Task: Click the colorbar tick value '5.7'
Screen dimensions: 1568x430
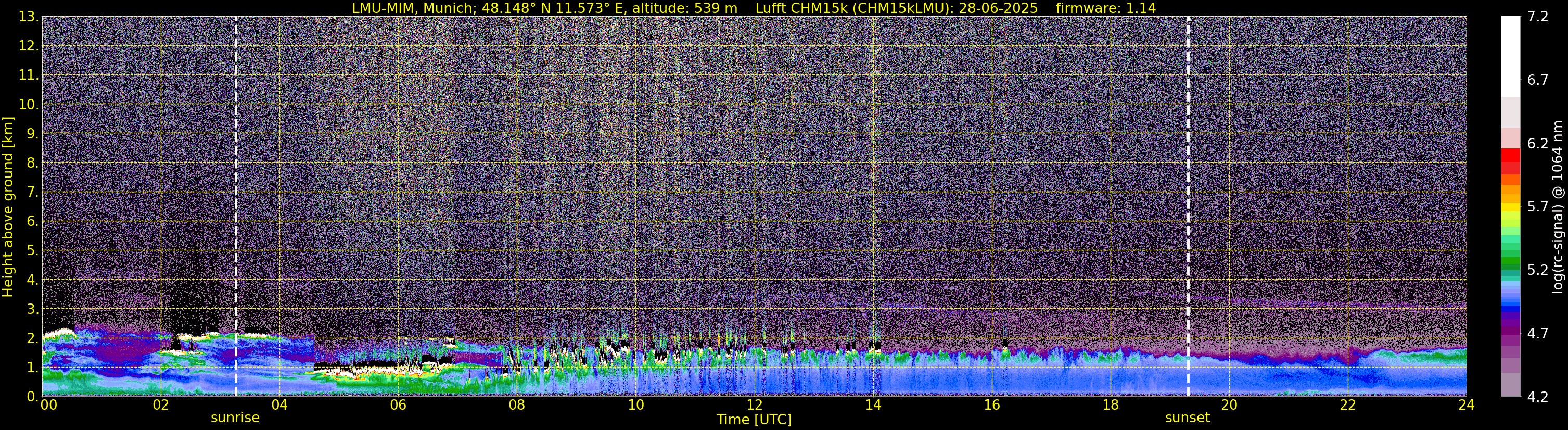Action: point(1538,207)
